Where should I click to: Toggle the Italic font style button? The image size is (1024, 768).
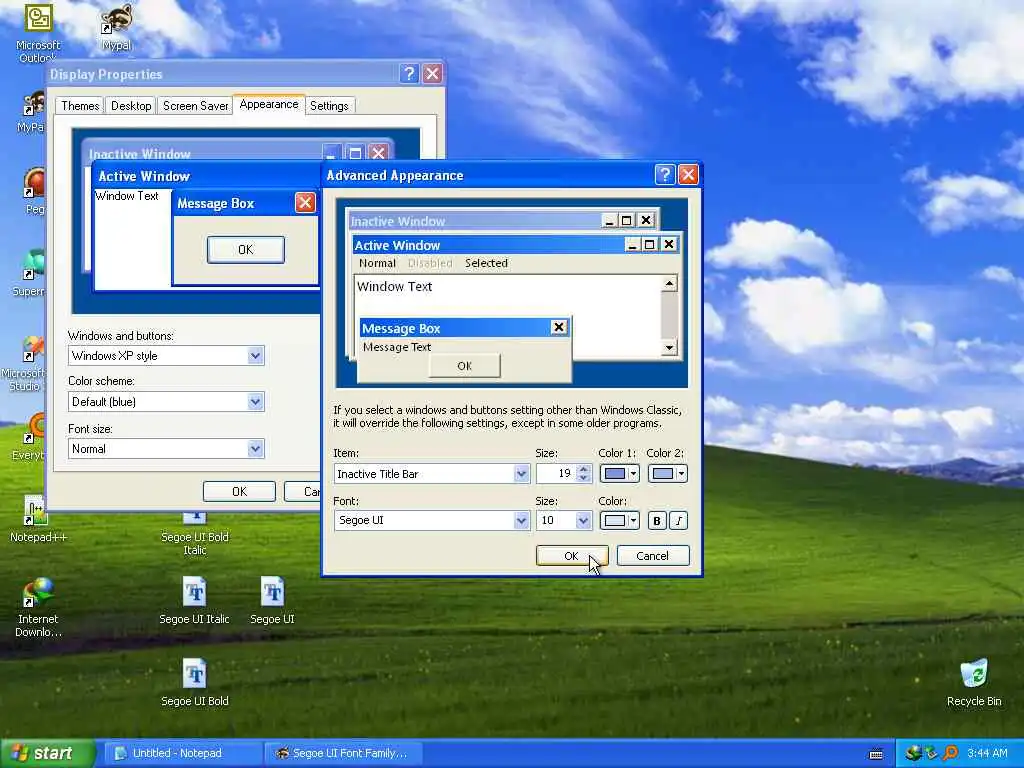(x=679, y=520)
